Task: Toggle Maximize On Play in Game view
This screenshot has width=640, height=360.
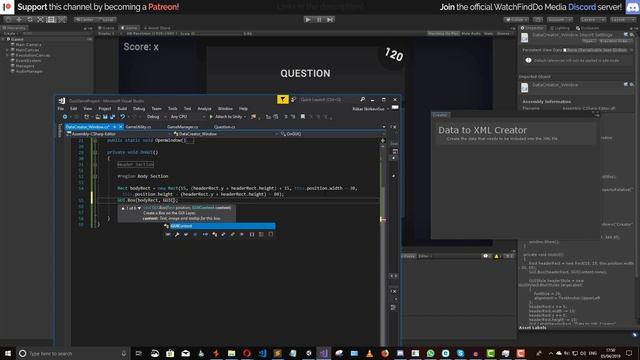Action: coord(443,33)
